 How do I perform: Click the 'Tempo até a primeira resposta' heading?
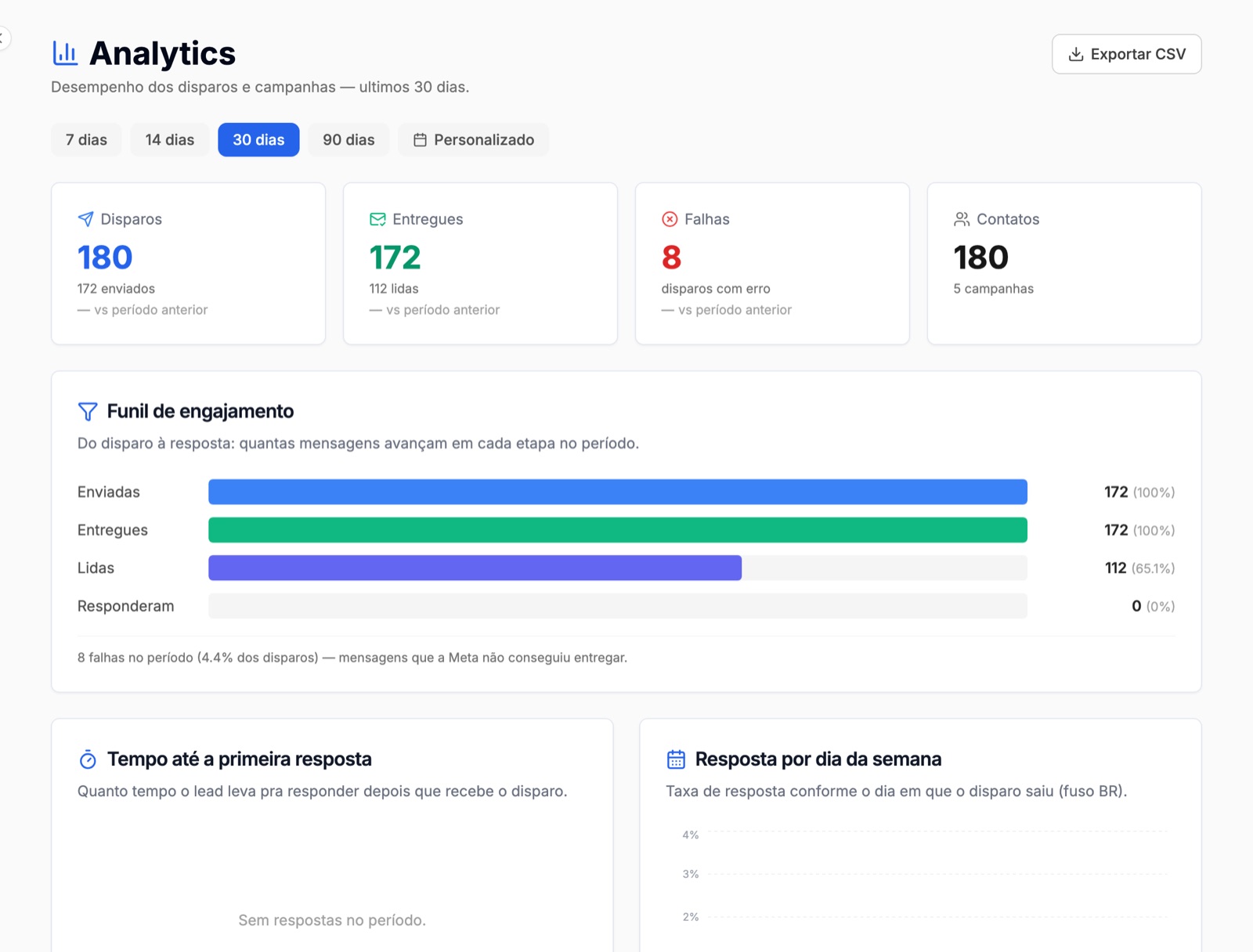tap(240, 759)
